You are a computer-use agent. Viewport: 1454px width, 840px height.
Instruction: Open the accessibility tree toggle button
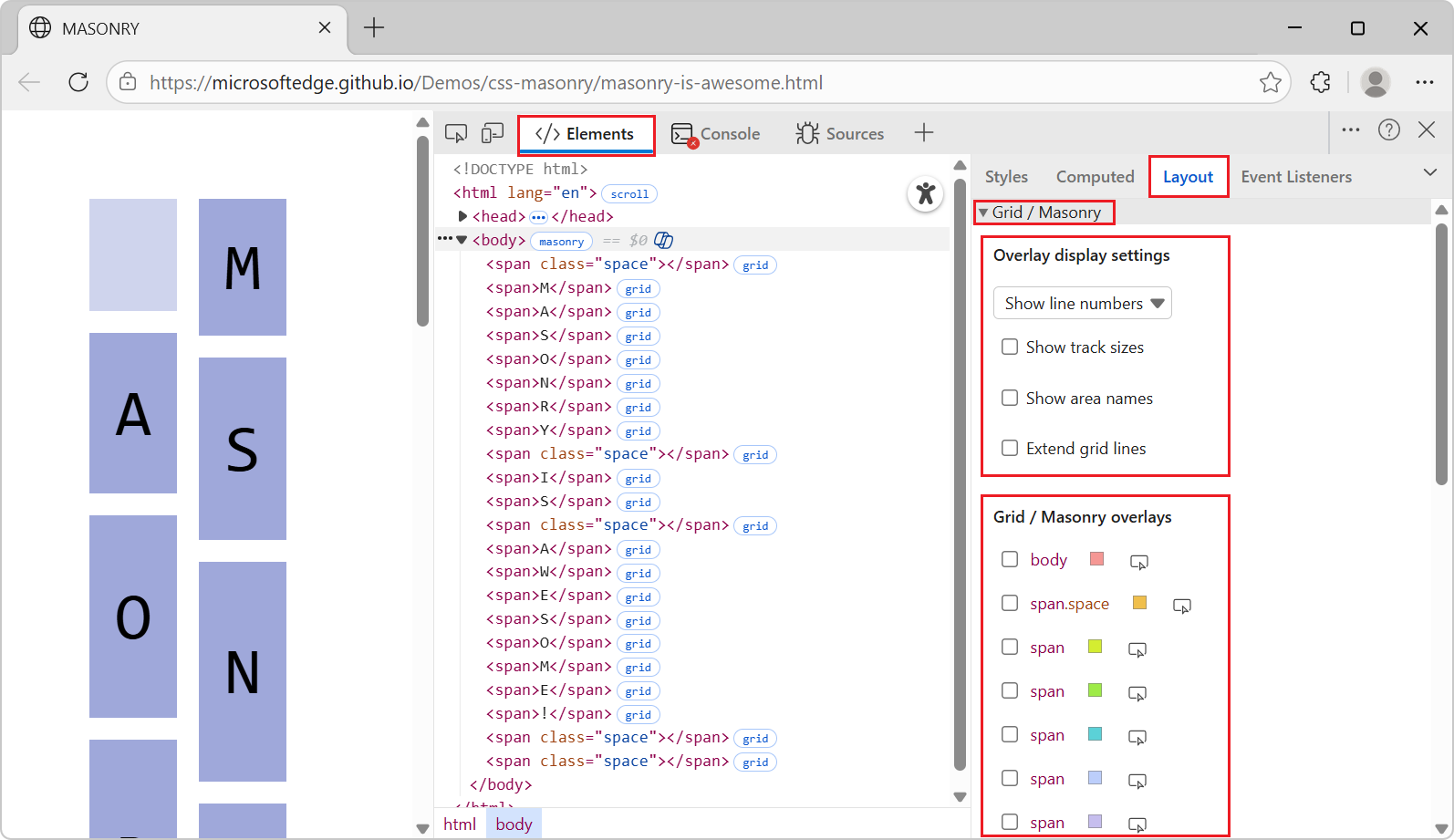pyautogui.click(x=925, y=193)
